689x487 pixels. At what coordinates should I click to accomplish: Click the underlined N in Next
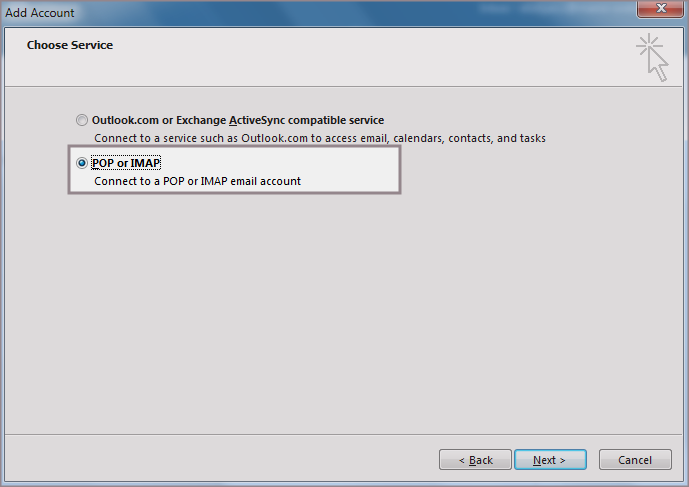click(537, 461)
